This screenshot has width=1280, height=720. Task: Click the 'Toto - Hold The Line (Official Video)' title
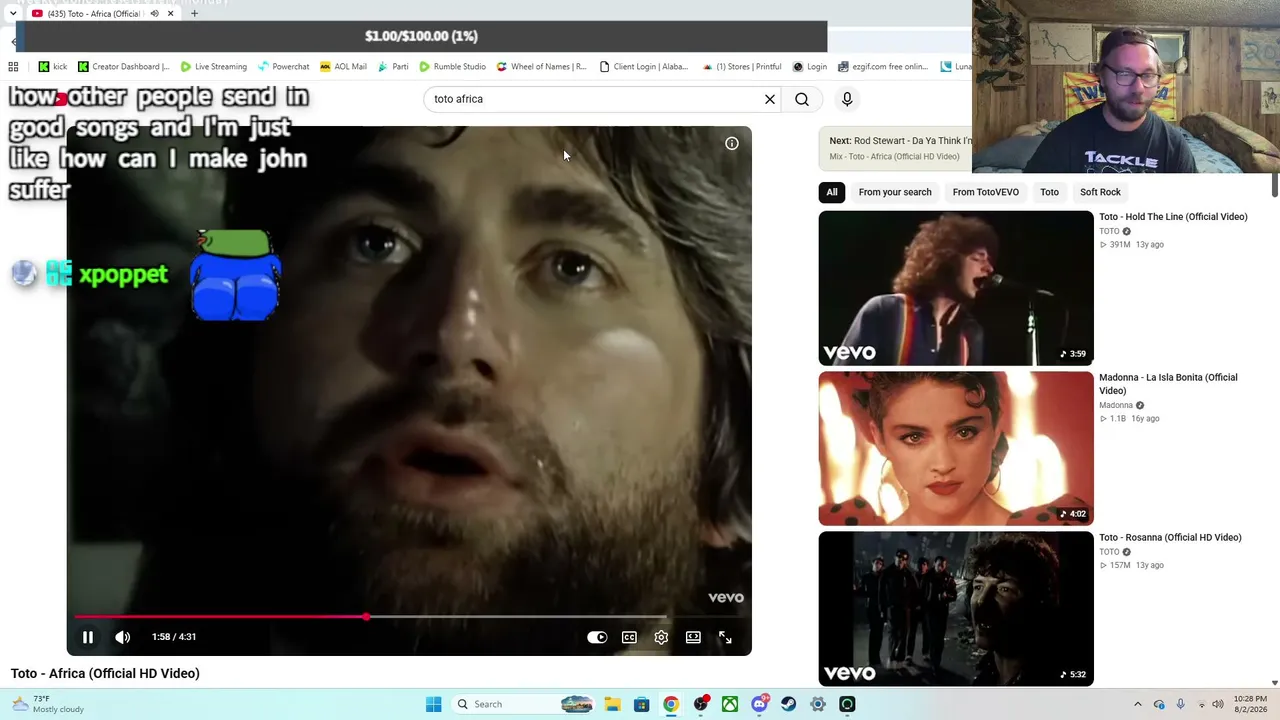coord(1173,217)
